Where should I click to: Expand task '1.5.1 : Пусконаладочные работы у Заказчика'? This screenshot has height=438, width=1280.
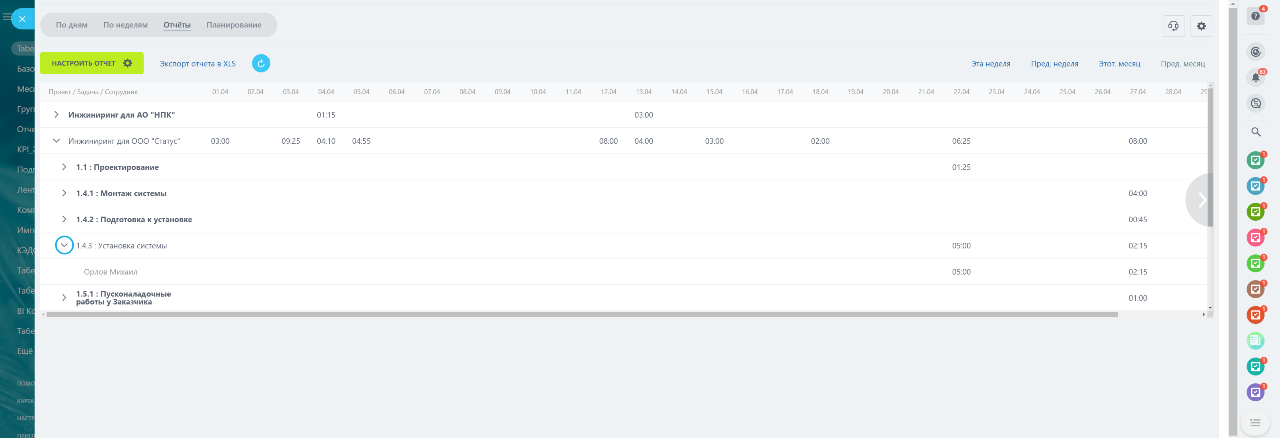click(x=64, y=298)
